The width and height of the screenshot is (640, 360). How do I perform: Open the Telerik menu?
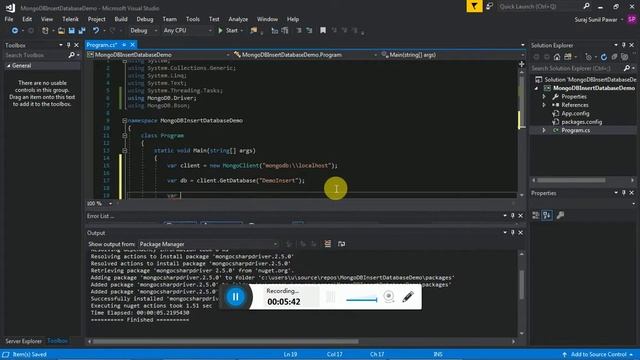[70, 19]
